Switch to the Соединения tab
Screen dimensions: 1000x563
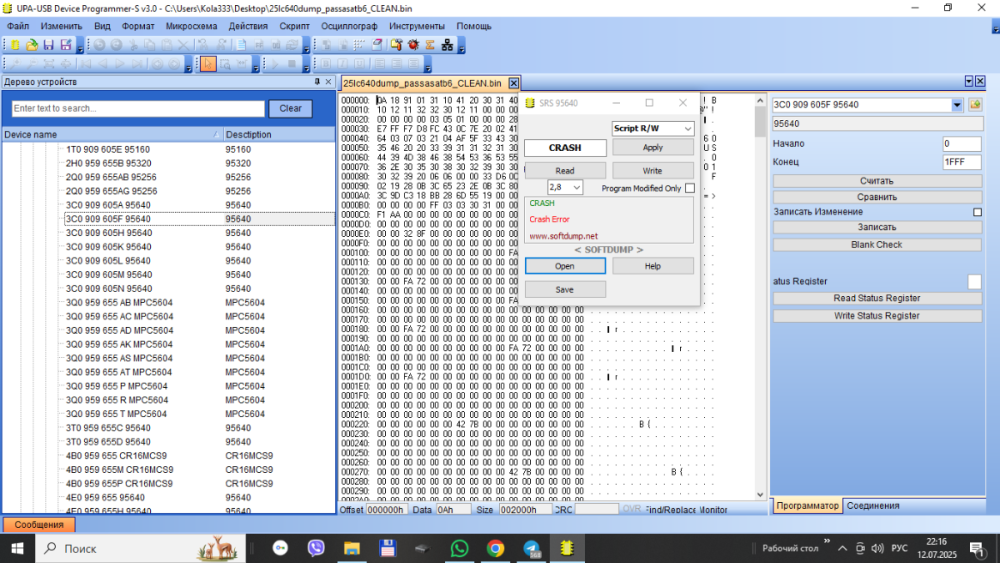(x=872, y=506)
